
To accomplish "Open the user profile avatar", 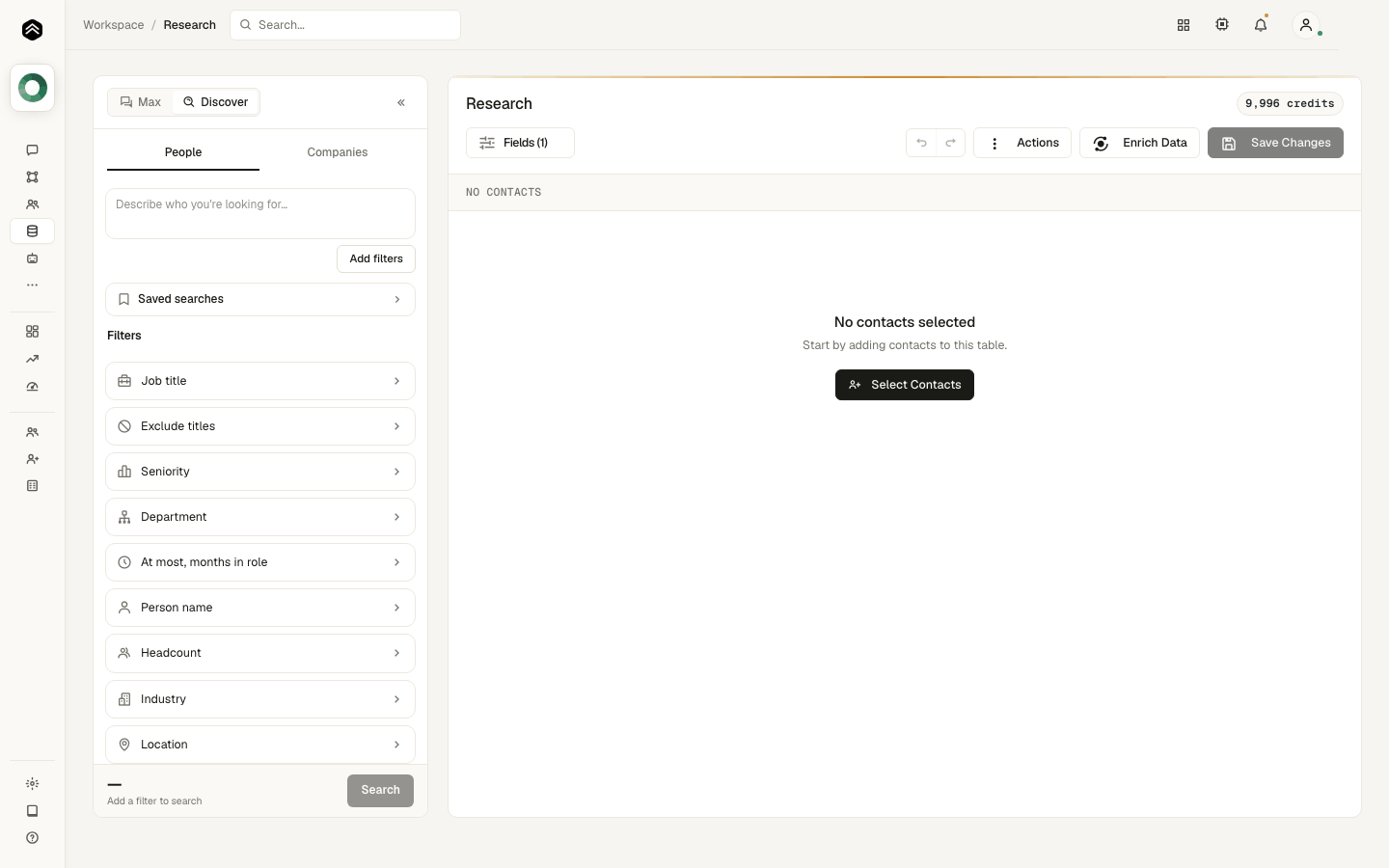I will tap(1306, 25).
